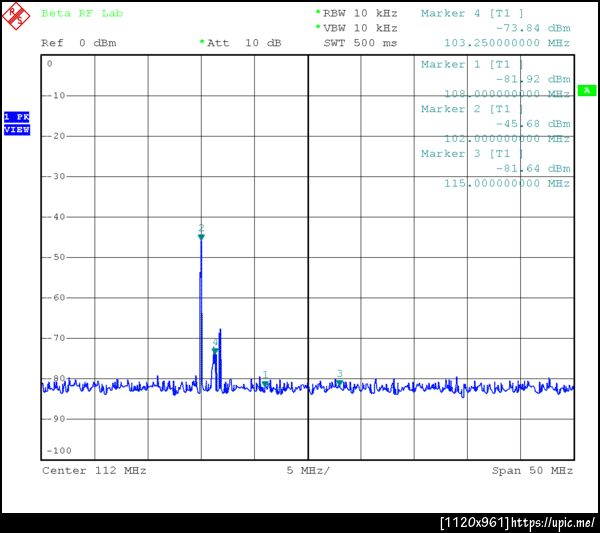Select marker 4 triangle on the side peak
Image resolution: width=600 pixels, height=533 pixels.
click(215, 350)
